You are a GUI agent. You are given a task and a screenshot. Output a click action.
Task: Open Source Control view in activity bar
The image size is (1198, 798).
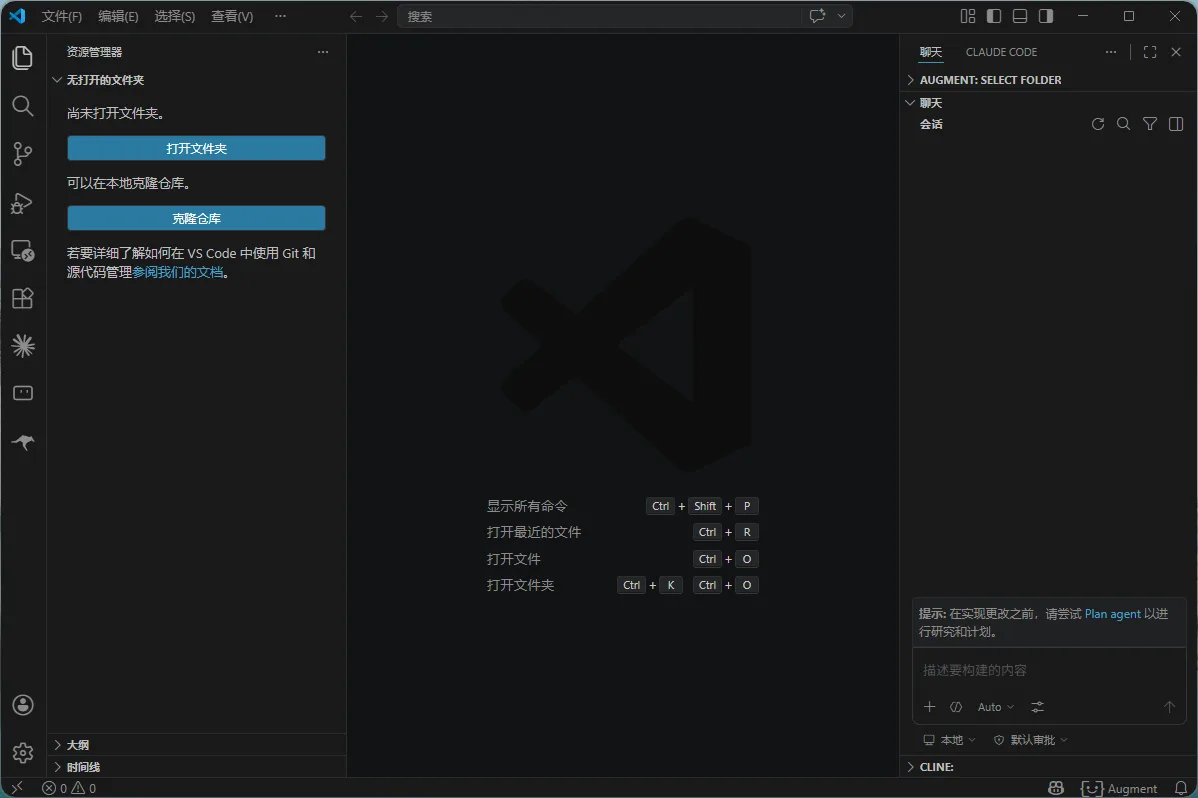[23, 154]
